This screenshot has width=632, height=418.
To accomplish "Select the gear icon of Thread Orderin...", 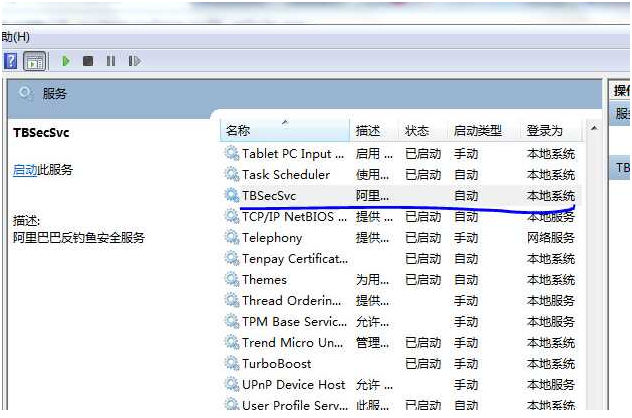I will coord(232,300).
